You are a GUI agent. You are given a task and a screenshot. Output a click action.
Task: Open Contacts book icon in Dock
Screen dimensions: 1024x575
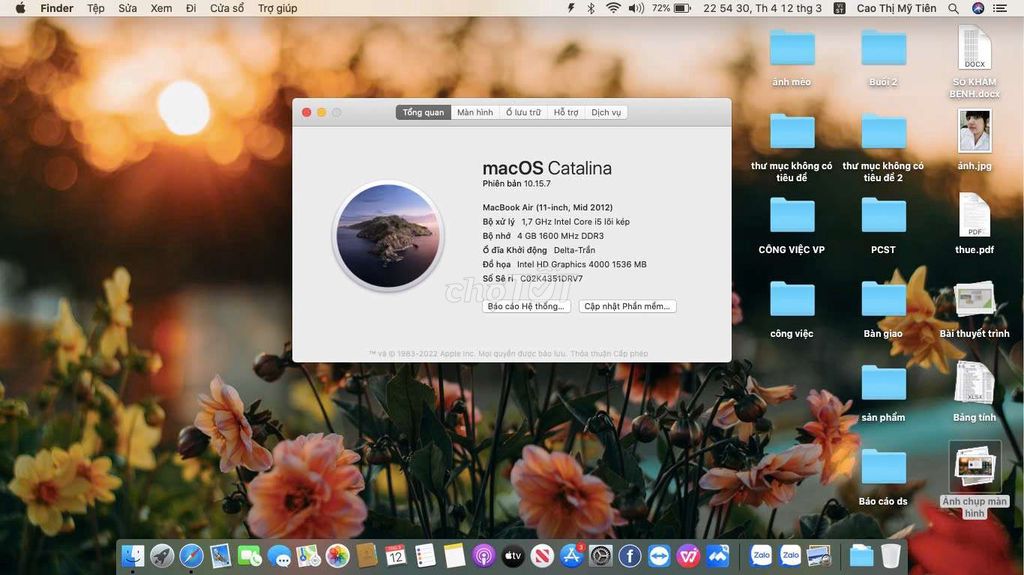(x=367, y=556)
